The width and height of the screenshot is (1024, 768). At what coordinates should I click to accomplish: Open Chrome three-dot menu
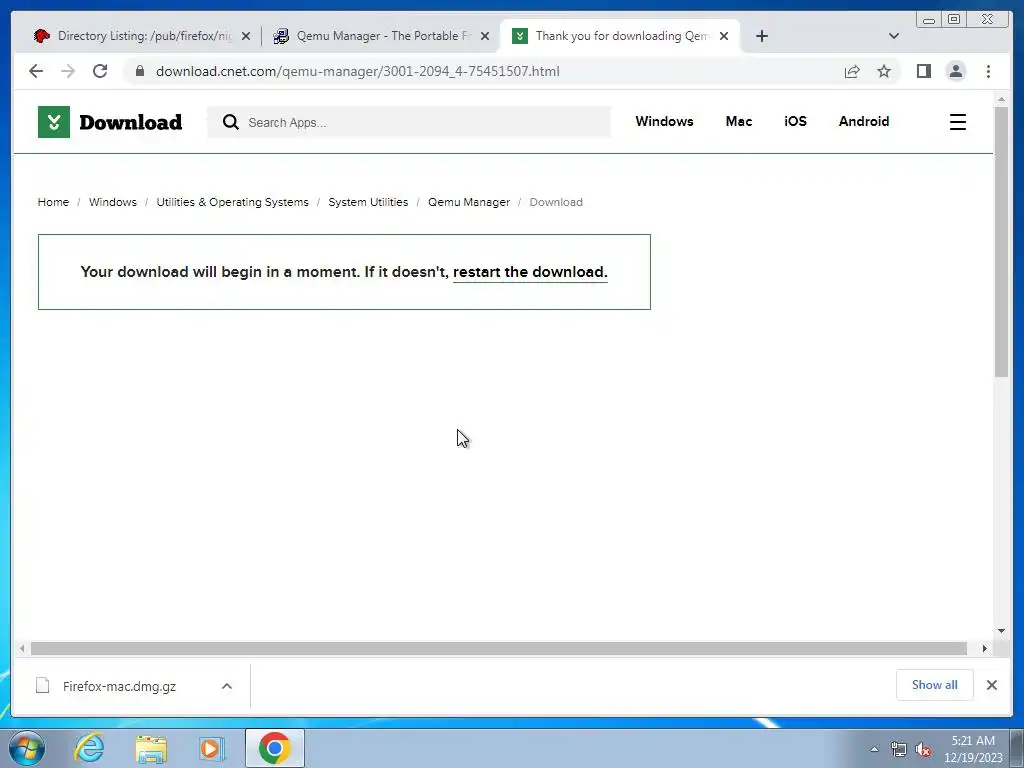988,71
